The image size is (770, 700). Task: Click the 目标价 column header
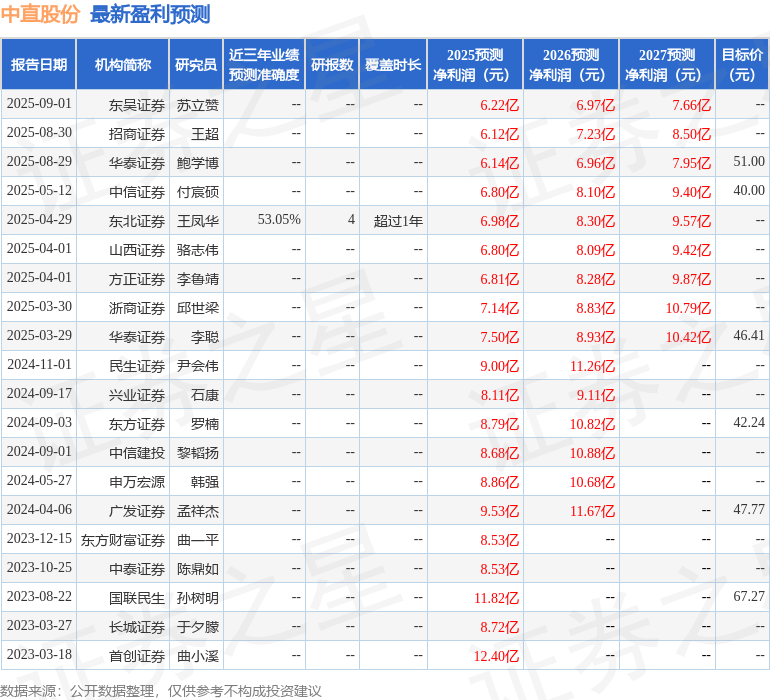tap(742, 64)
